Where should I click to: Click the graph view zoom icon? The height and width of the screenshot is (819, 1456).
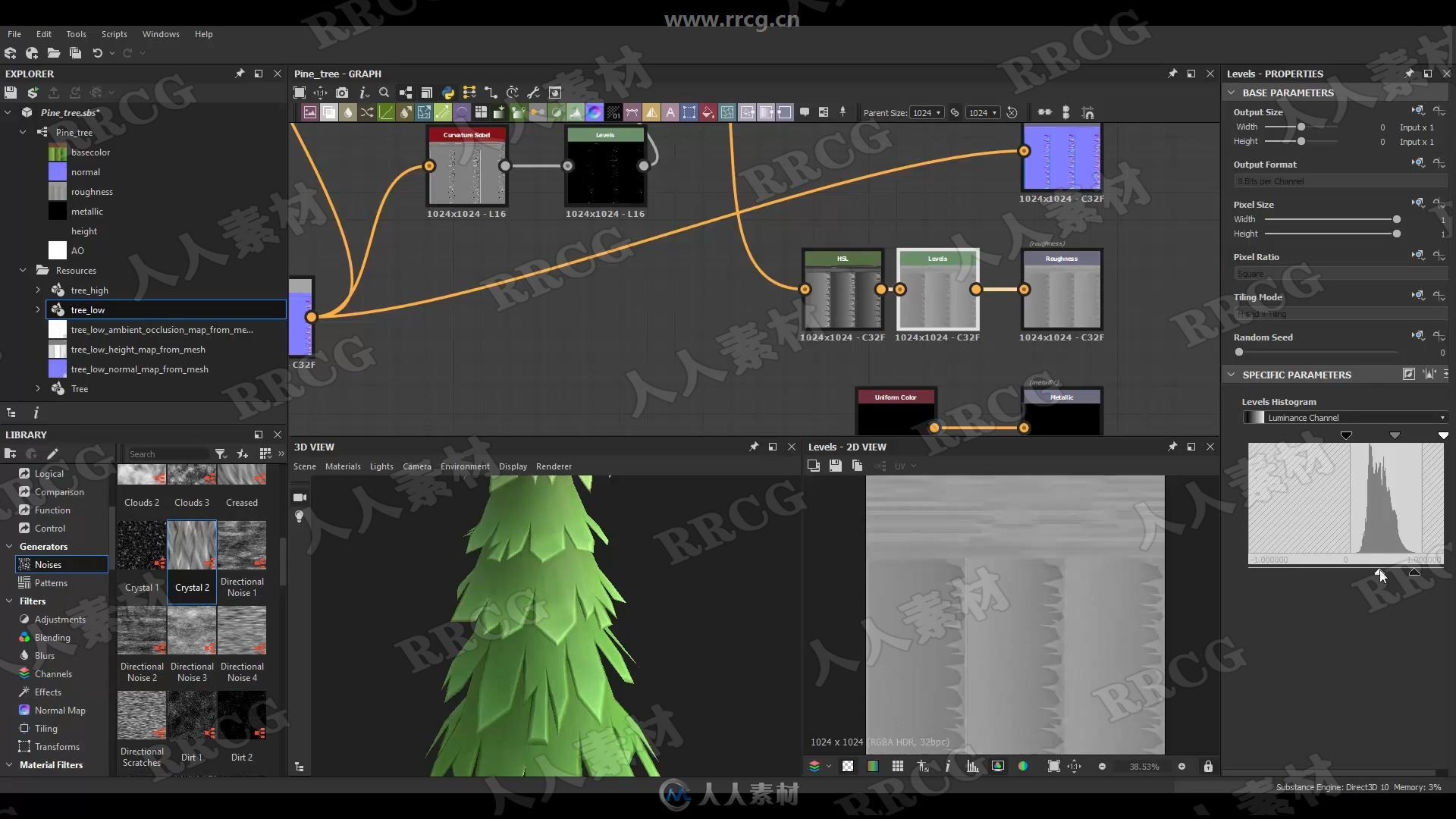tap(384, 92)
